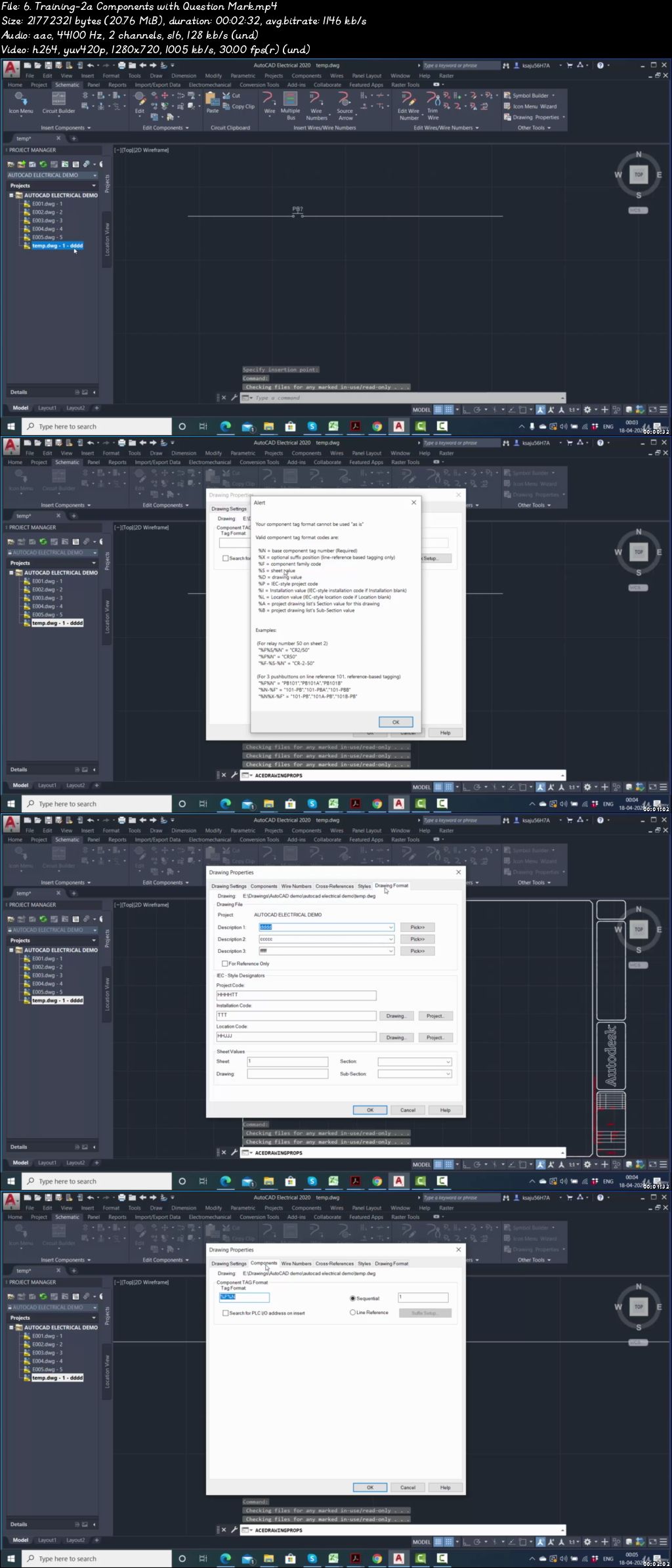Close the Alert dialog with its X
This screenshot has width=672, height=1568.
pyautogui.click(x=413, y=502)
